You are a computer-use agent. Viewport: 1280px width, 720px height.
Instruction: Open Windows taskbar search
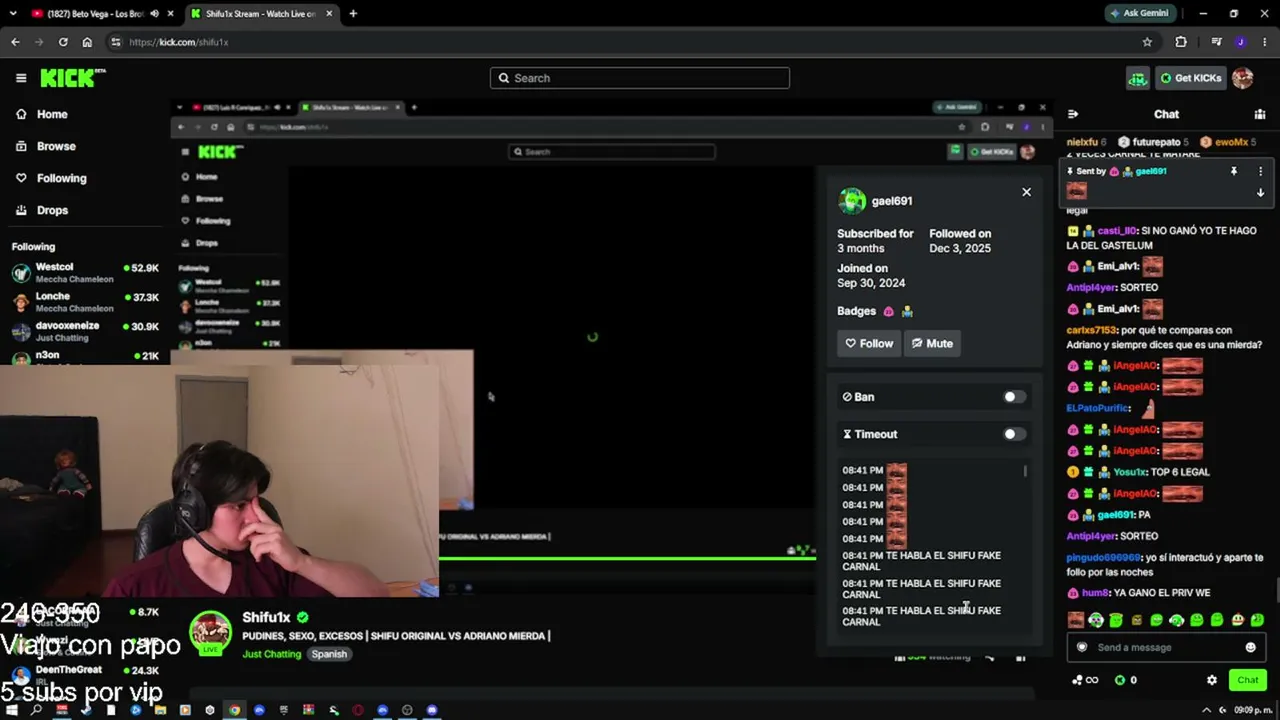coord(36,710)
